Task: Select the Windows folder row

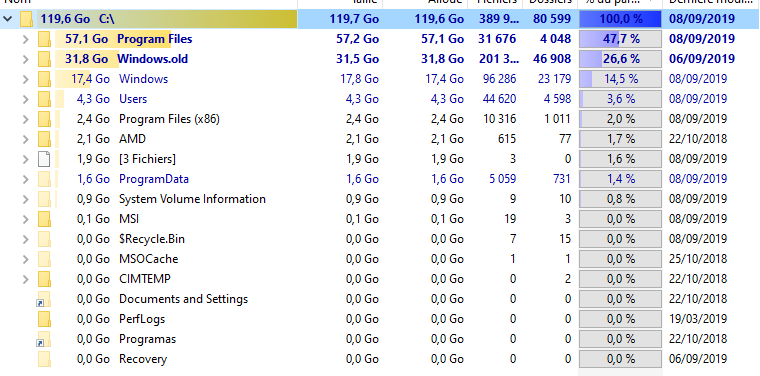Action: point(380,79)
